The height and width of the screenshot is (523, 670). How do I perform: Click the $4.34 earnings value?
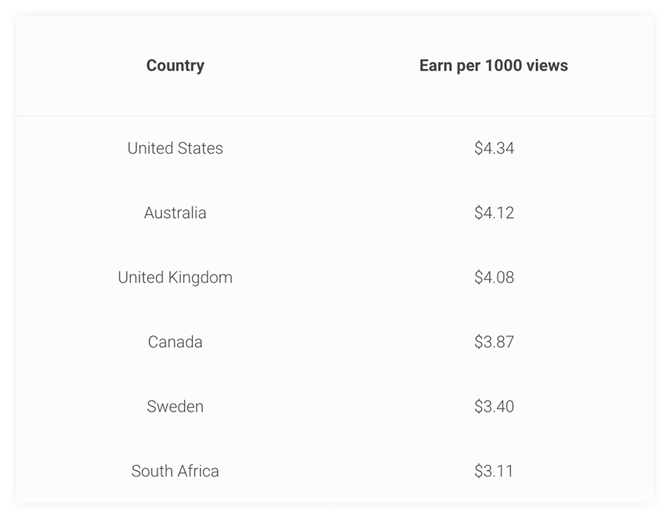click(494, 148)
